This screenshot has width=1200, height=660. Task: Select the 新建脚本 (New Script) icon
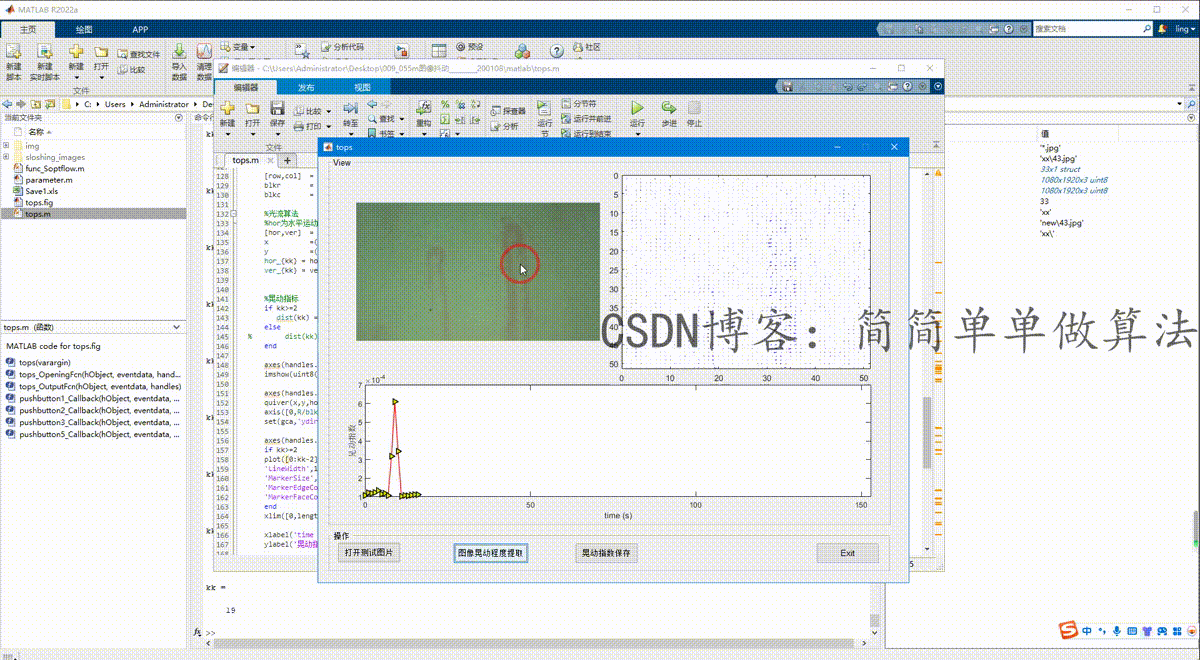pyautogui.click(x=14, y=58)
